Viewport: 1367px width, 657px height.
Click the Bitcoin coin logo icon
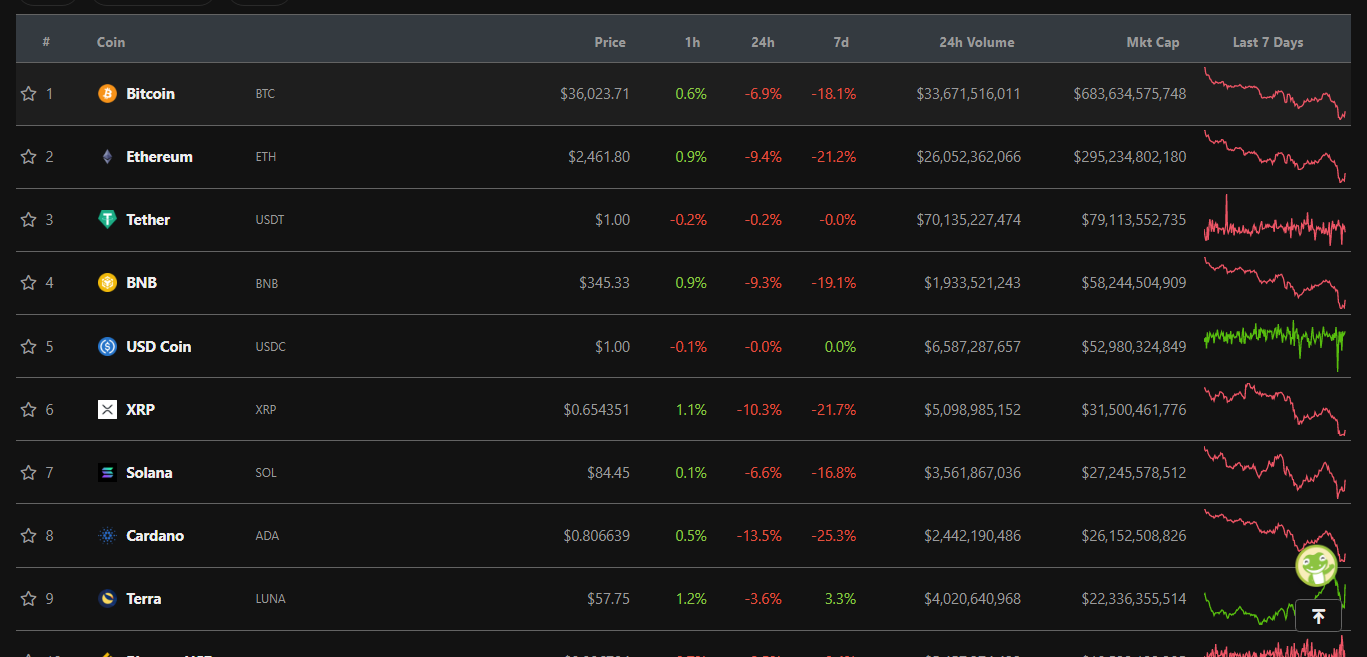point(107,94)
